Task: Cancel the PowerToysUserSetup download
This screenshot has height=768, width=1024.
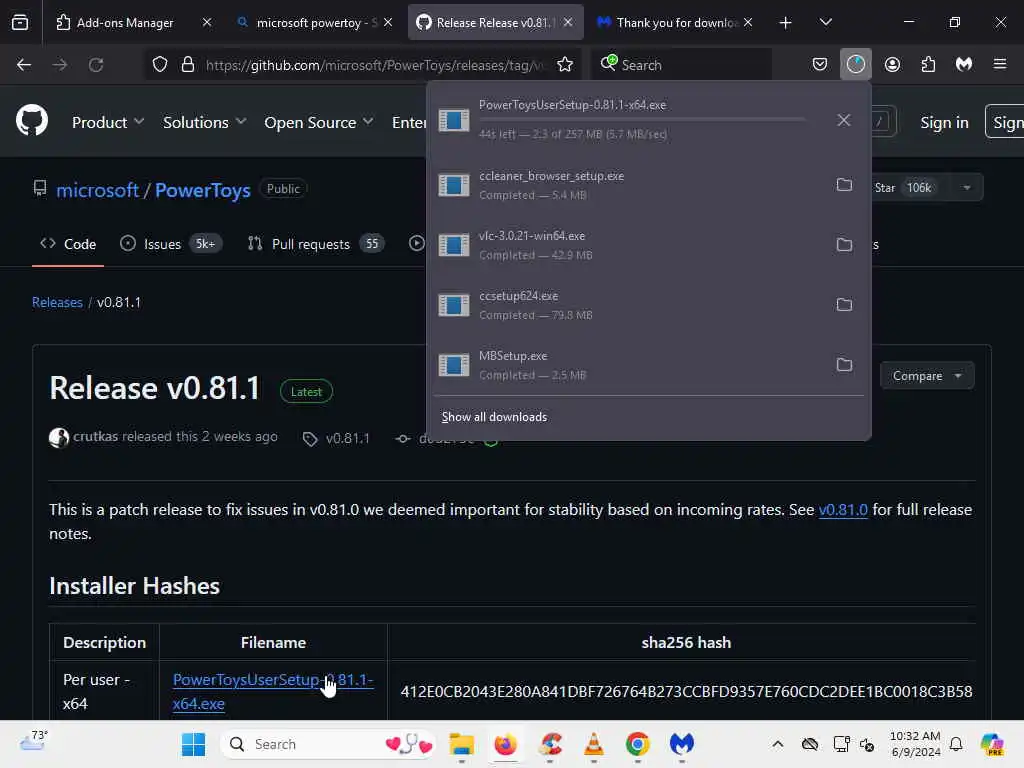Action: tap(844, 120)
